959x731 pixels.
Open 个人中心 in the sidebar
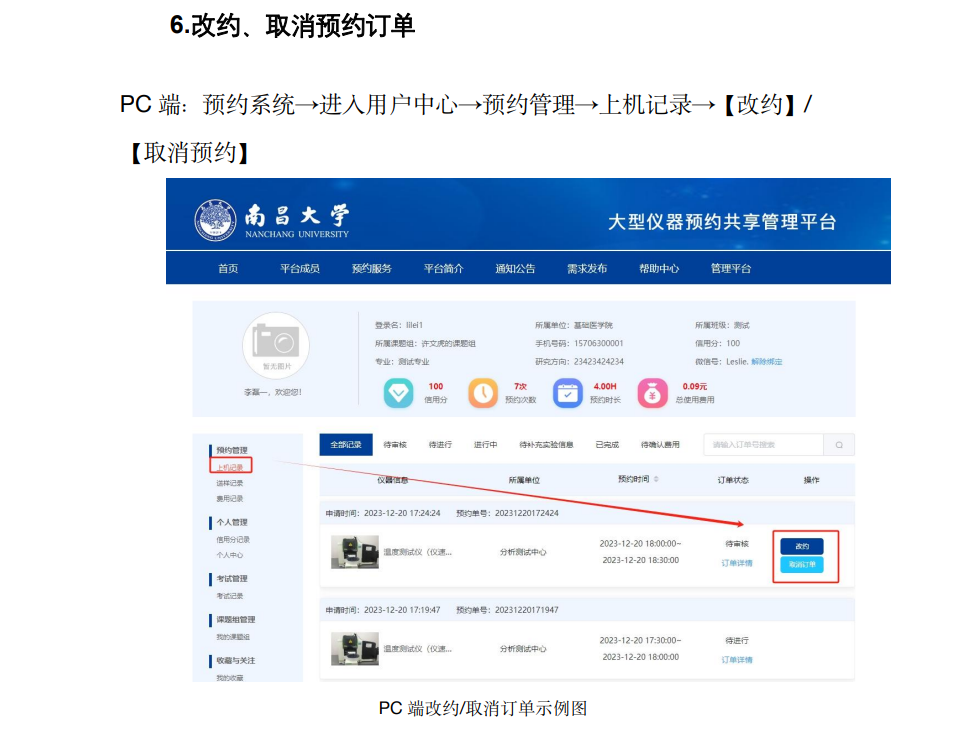point(229,555)
